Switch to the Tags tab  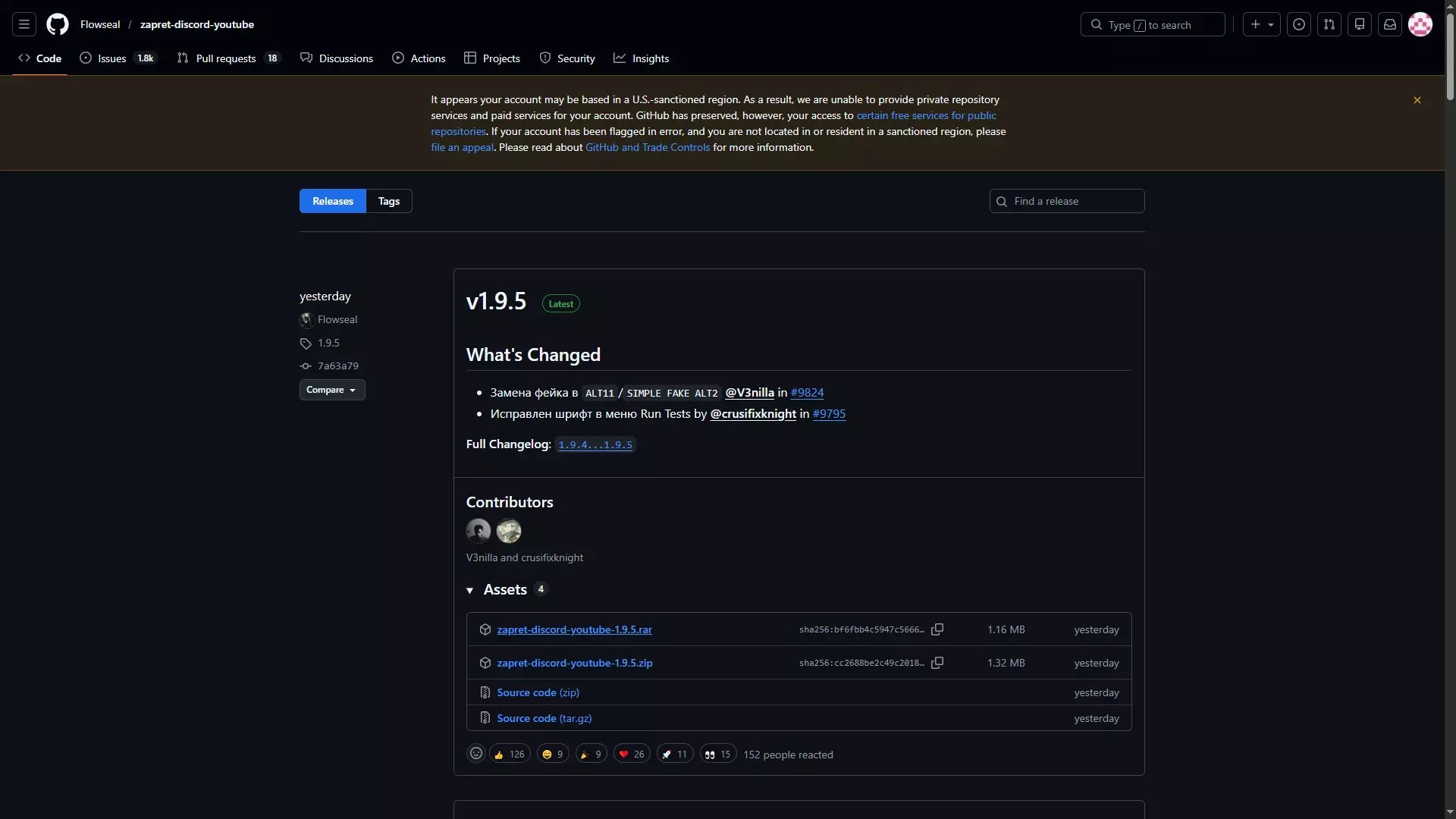coord(388,201)
